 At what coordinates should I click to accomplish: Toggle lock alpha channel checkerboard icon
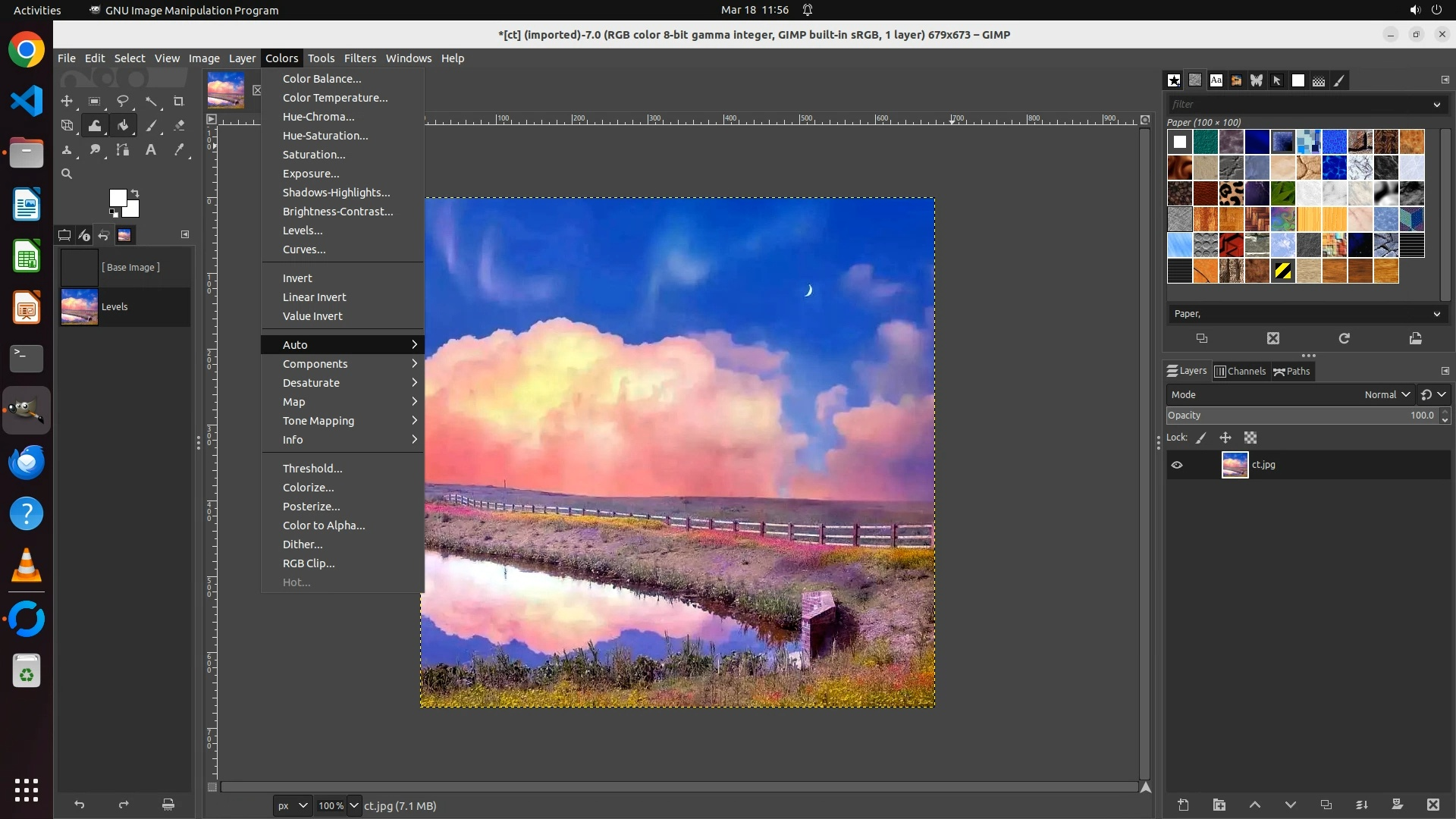click(x=1250, y=438)
